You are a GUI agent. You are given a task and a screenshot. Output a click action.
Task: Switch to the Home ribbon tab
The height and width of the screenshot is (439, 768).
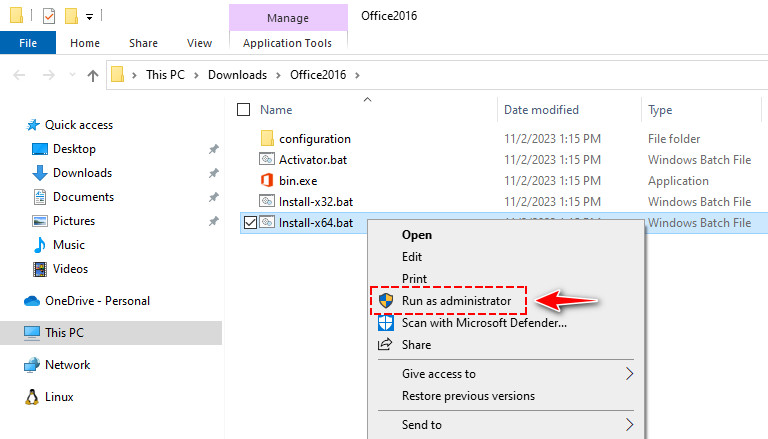(85, 43)
